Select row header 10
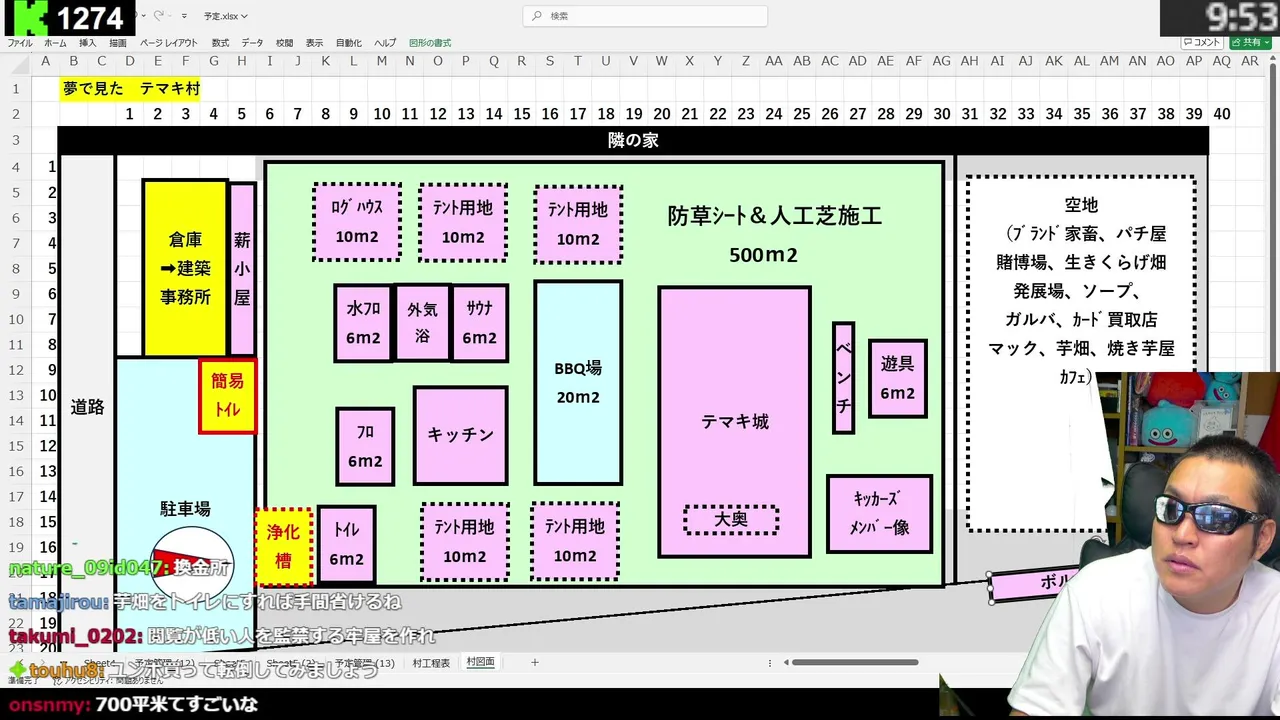The height and width of the screenshot is (720, 1280). click(x=16, y=319)
